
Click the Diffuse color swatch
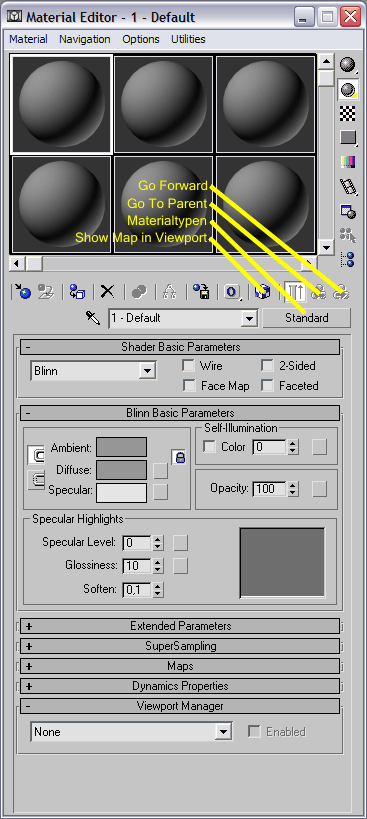(122, 470)
